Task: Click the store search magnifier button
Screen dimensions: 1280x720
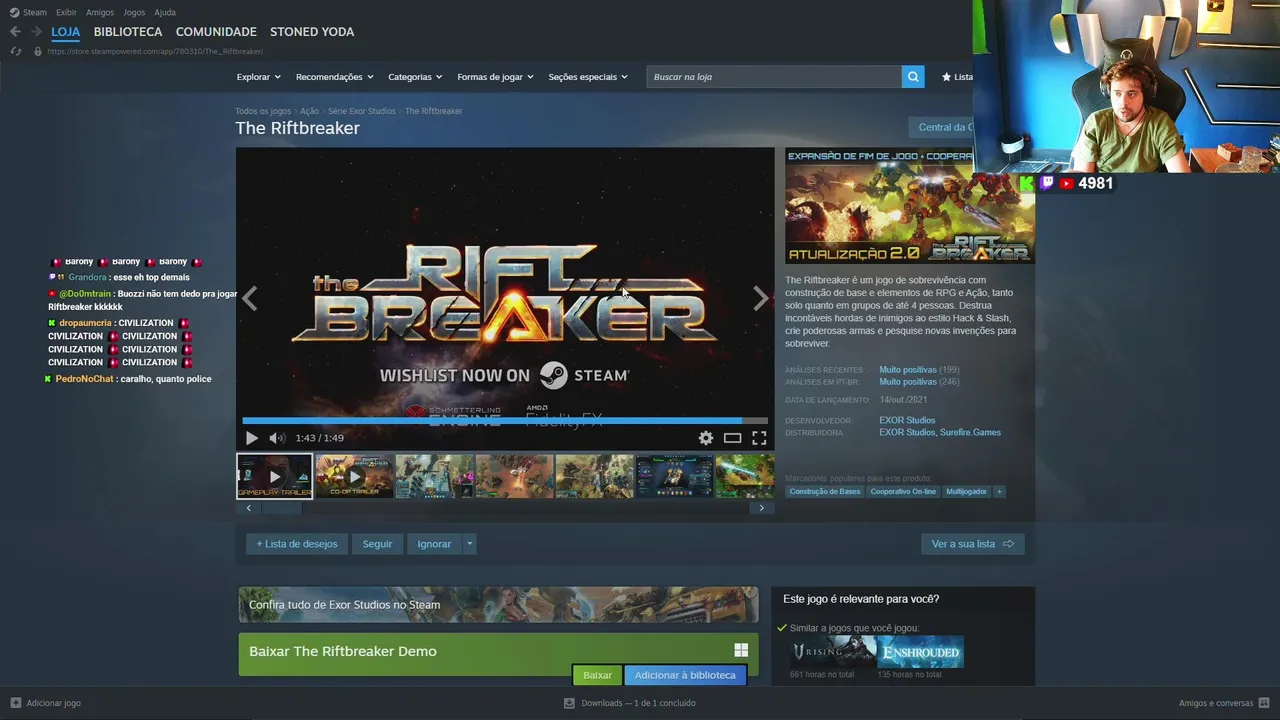Action: coord(912,77)
